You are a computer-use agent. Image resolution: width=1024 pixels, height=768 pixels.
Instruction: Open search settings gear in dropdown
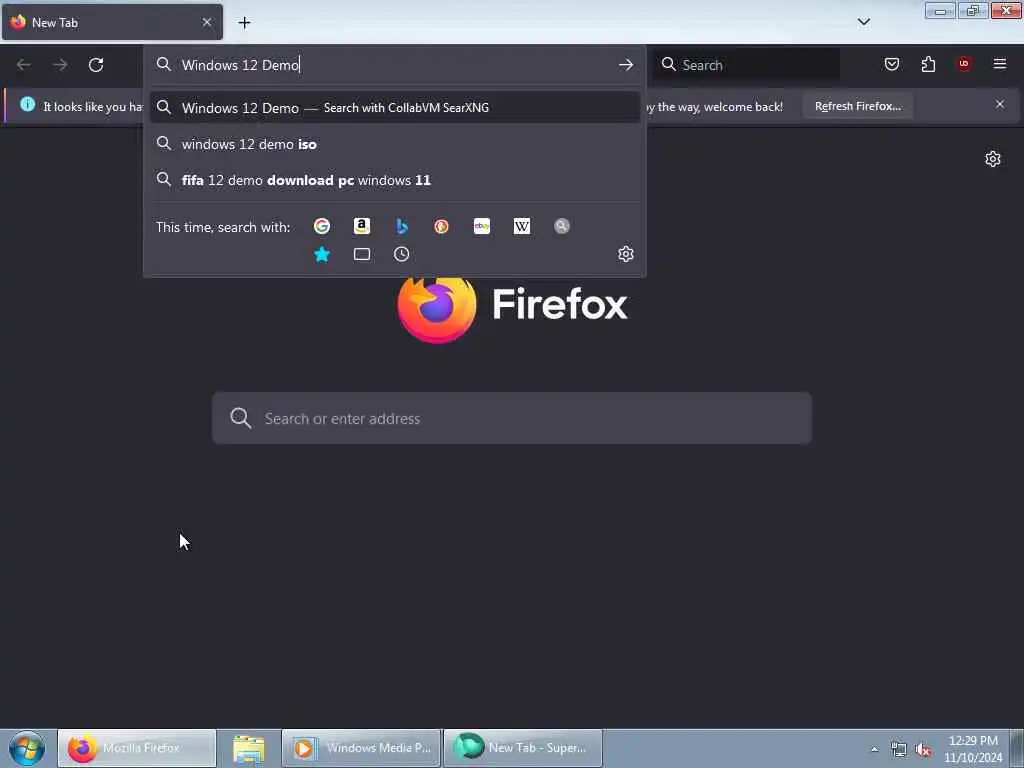(626, 254)
